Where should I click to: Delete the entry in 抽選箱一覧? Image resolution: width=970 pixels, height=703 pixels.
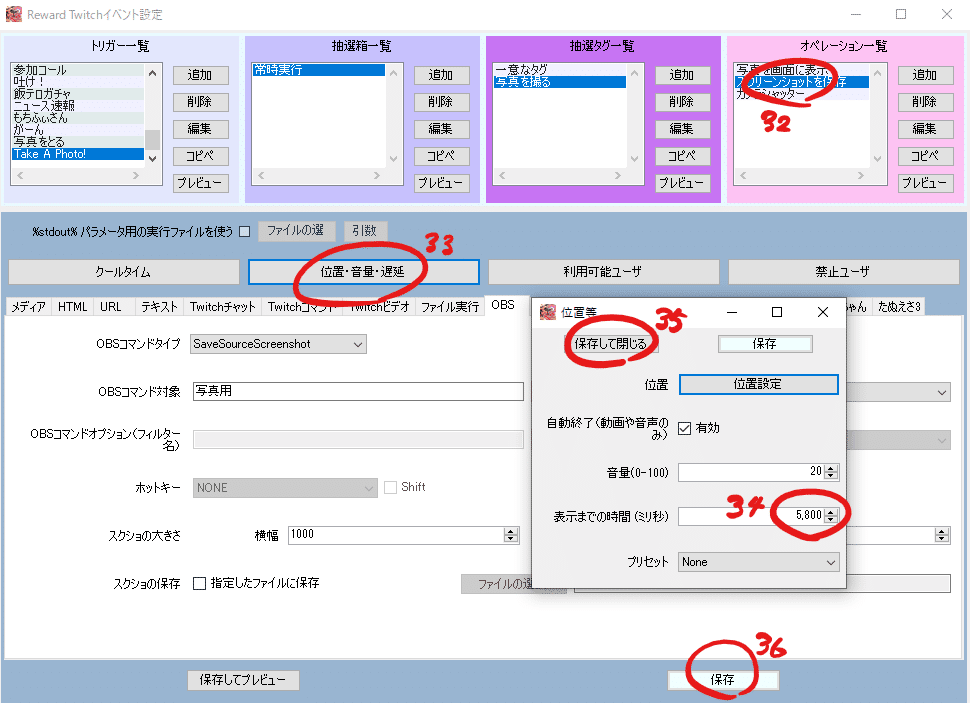pos(441,102)
